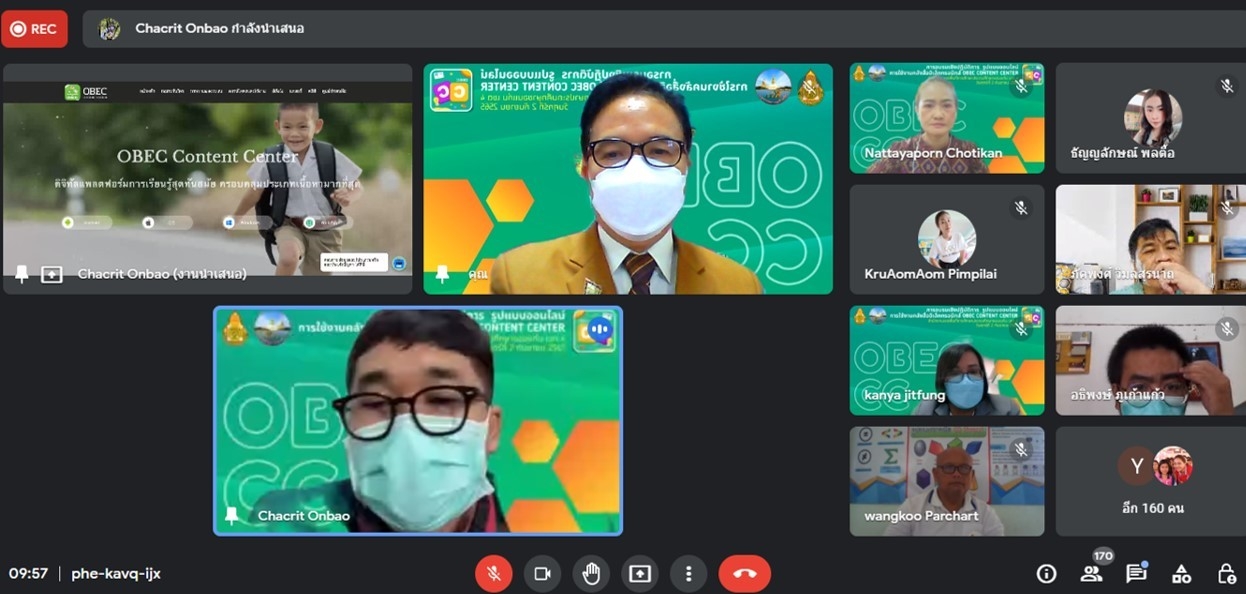Open the chat panel
This screenshot has width=1246, height=594.
[x=1136, y=573]
